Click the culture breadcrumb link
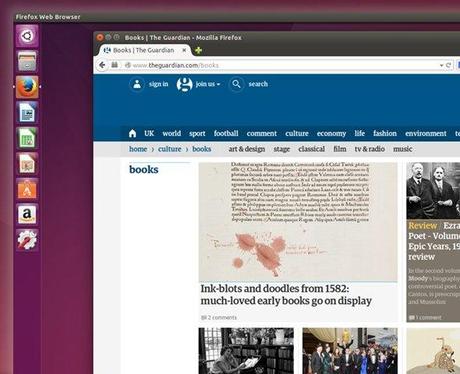The width and height of the screenshot is (460, 374). point(170,149)
